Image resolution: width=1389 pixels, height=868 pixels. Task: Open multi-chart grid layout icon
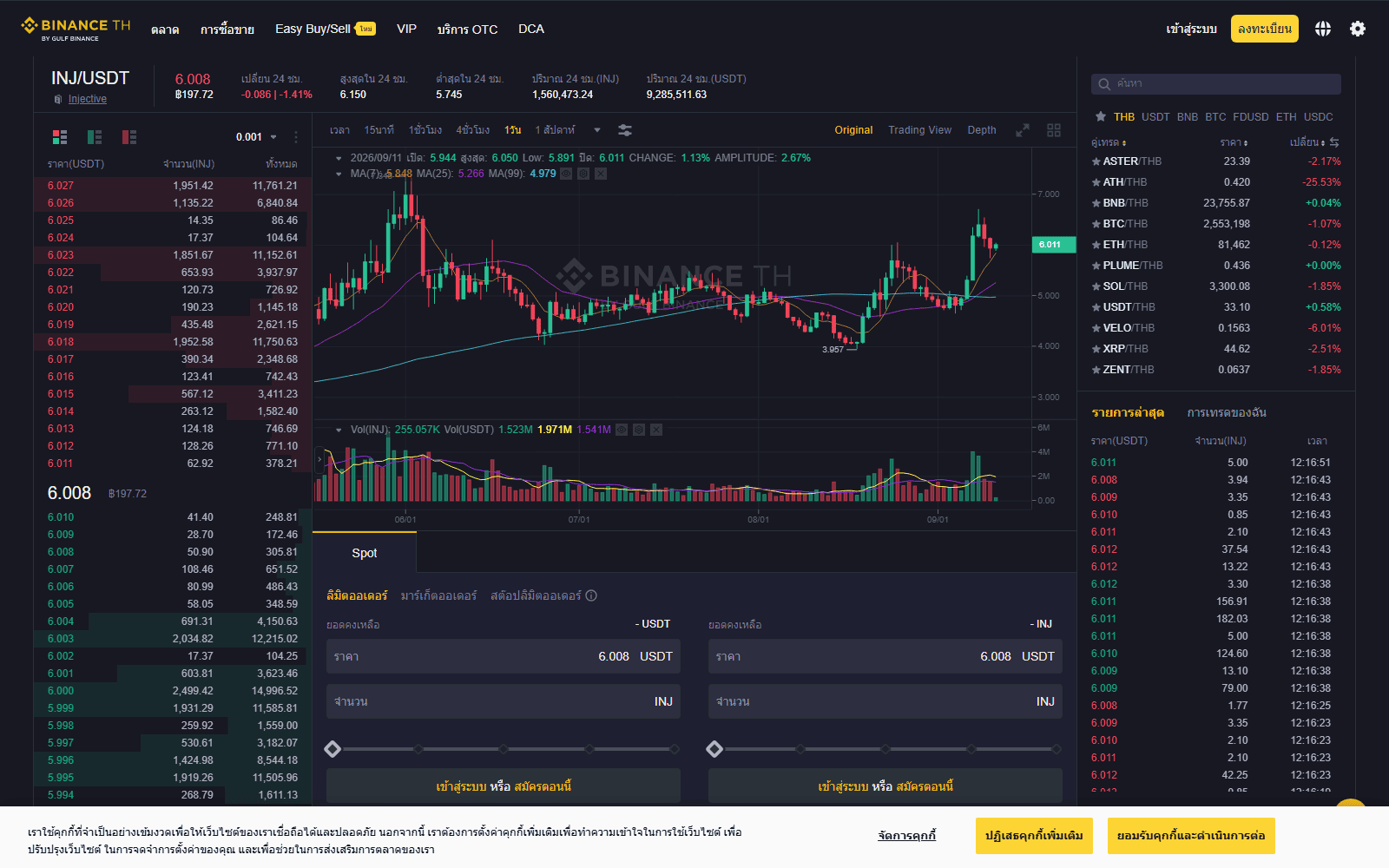click(x=1054, y=130)
